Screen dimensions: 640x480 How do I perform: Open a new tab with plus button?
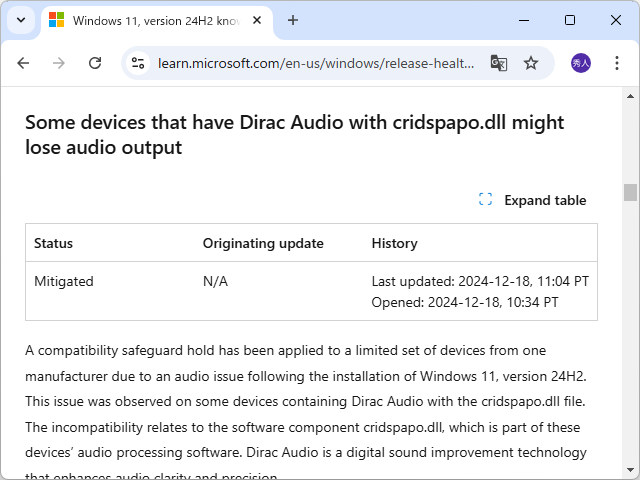point(293,20)
